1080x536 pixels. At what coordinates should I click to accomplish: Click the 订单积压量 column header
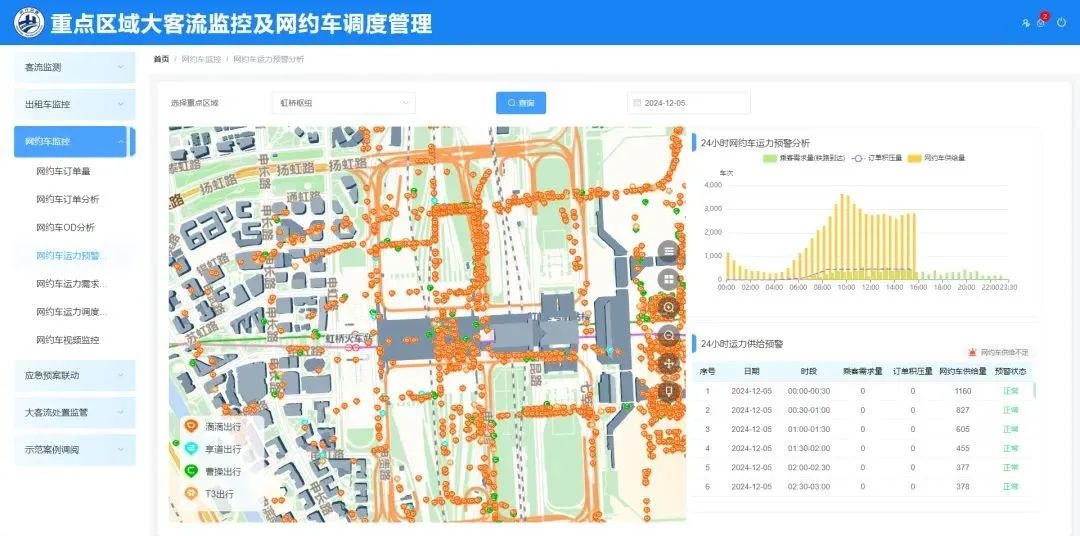[913, 371]
